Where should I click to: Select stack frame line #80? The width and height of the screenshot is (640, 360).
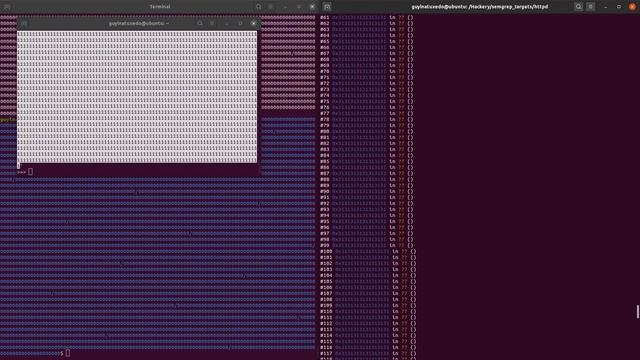tap(367, 131)
